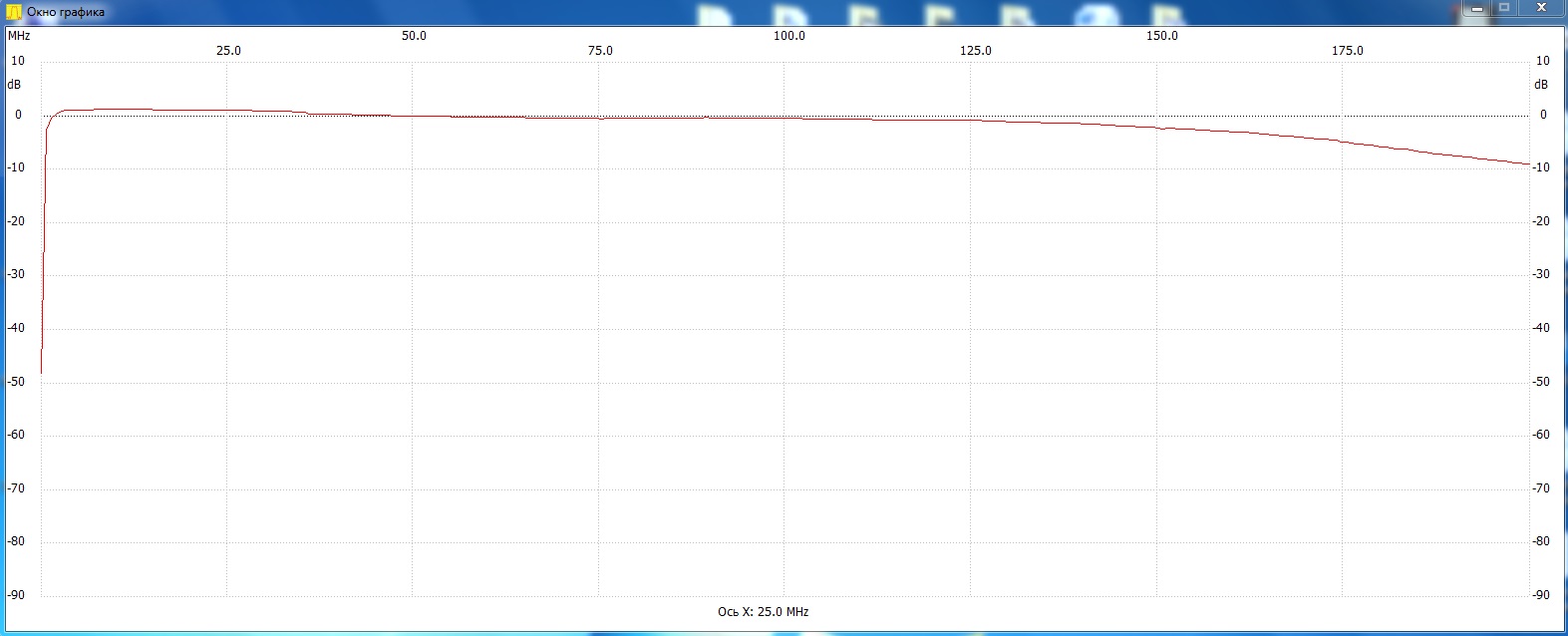Click the graph window's title bar icon
This screenshot has width=1568, height=636.
pyautogui.click(x=14, y=12)
